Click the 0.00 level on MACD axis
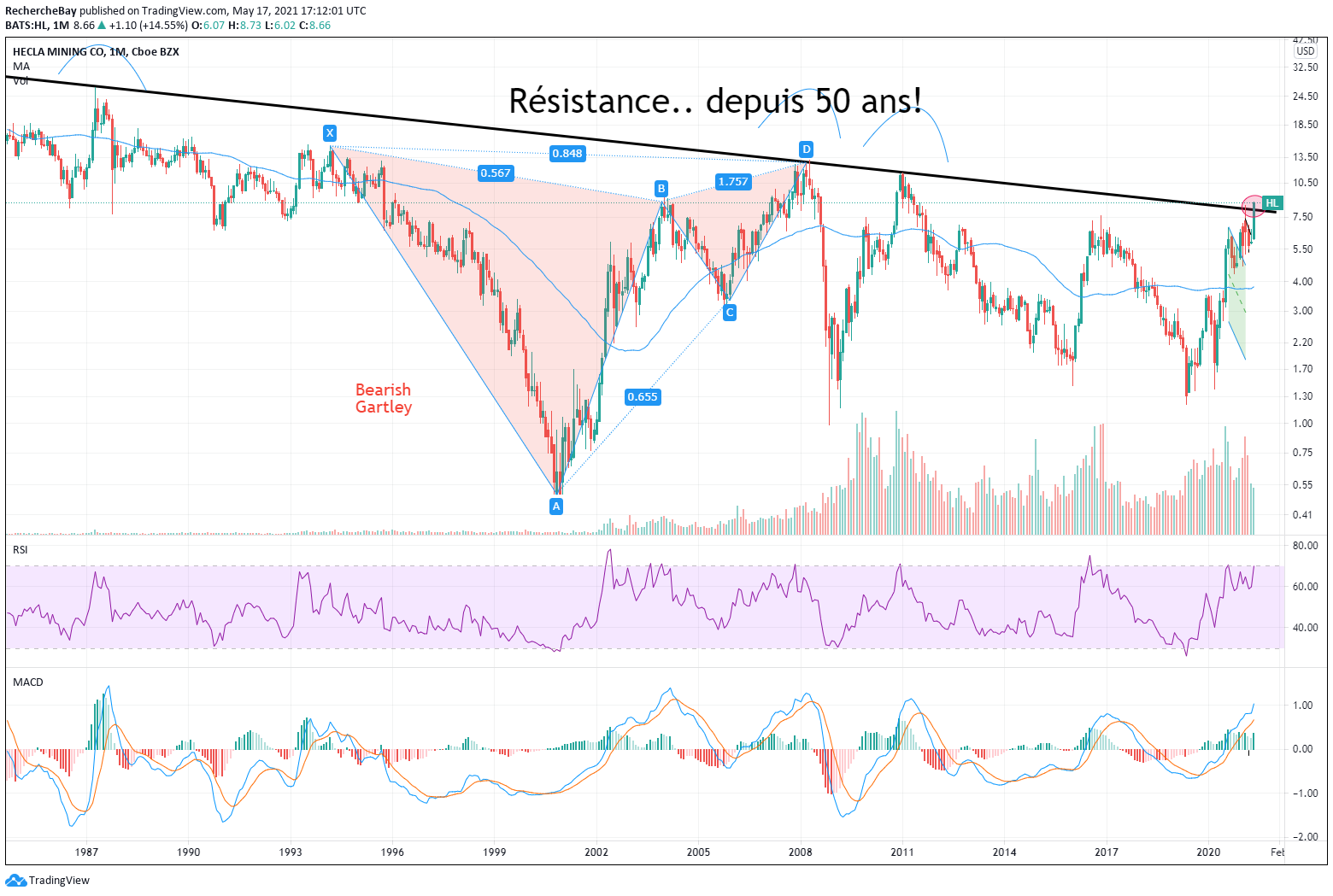The image size is (1333, 896). 1304,749
